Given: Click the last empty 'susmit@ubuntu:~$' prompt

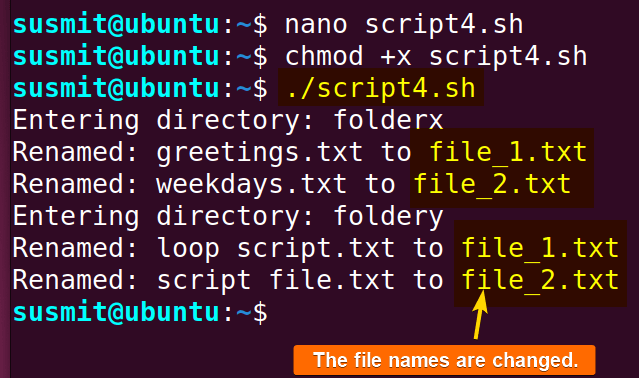Looking at the screenshot, I should click(x=140, y=313).
